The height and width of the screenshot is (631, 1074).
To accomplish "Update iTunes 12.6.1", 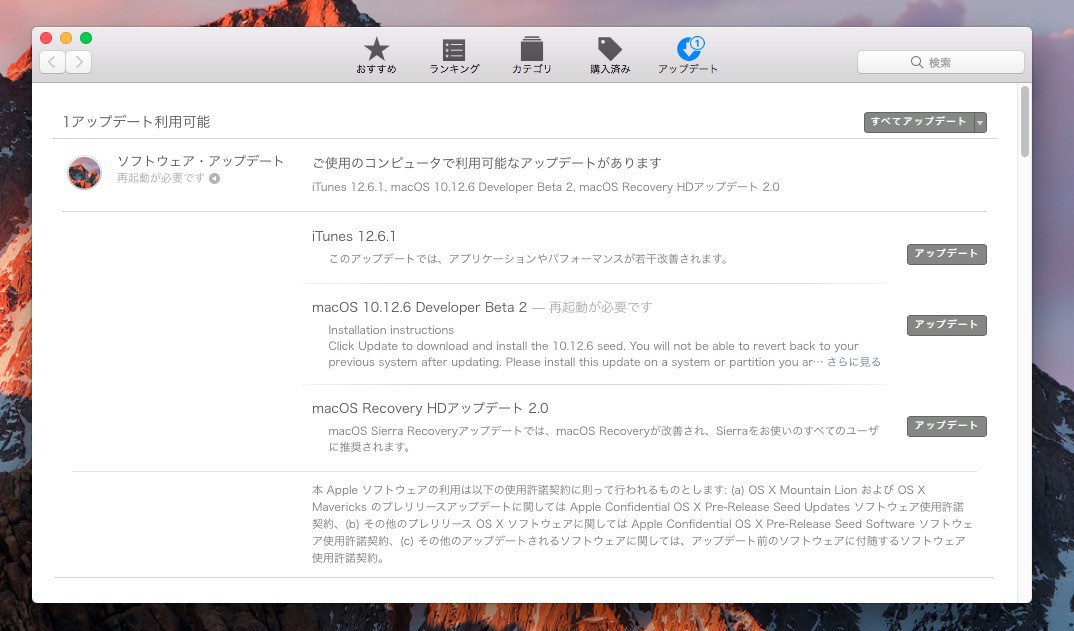I will pos(946,254).
